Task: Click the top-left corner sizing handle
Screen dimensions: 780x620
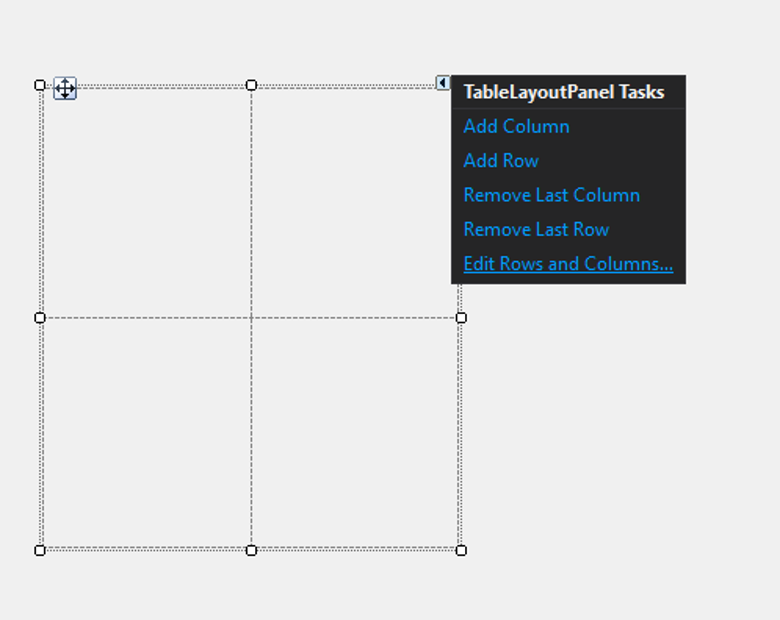Action: click(40, 85)
